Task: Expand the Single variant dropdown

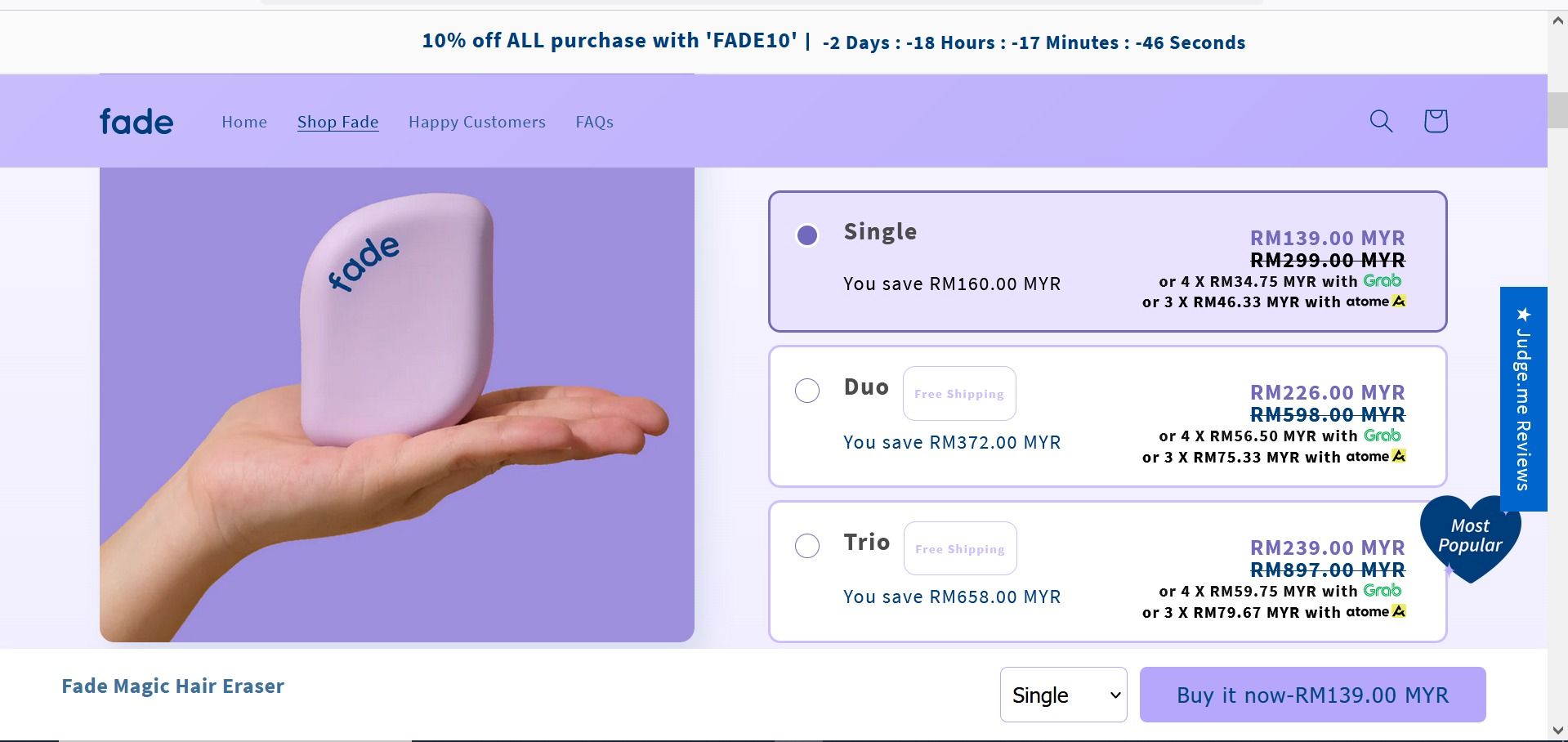Action: tap(1063, 695)
